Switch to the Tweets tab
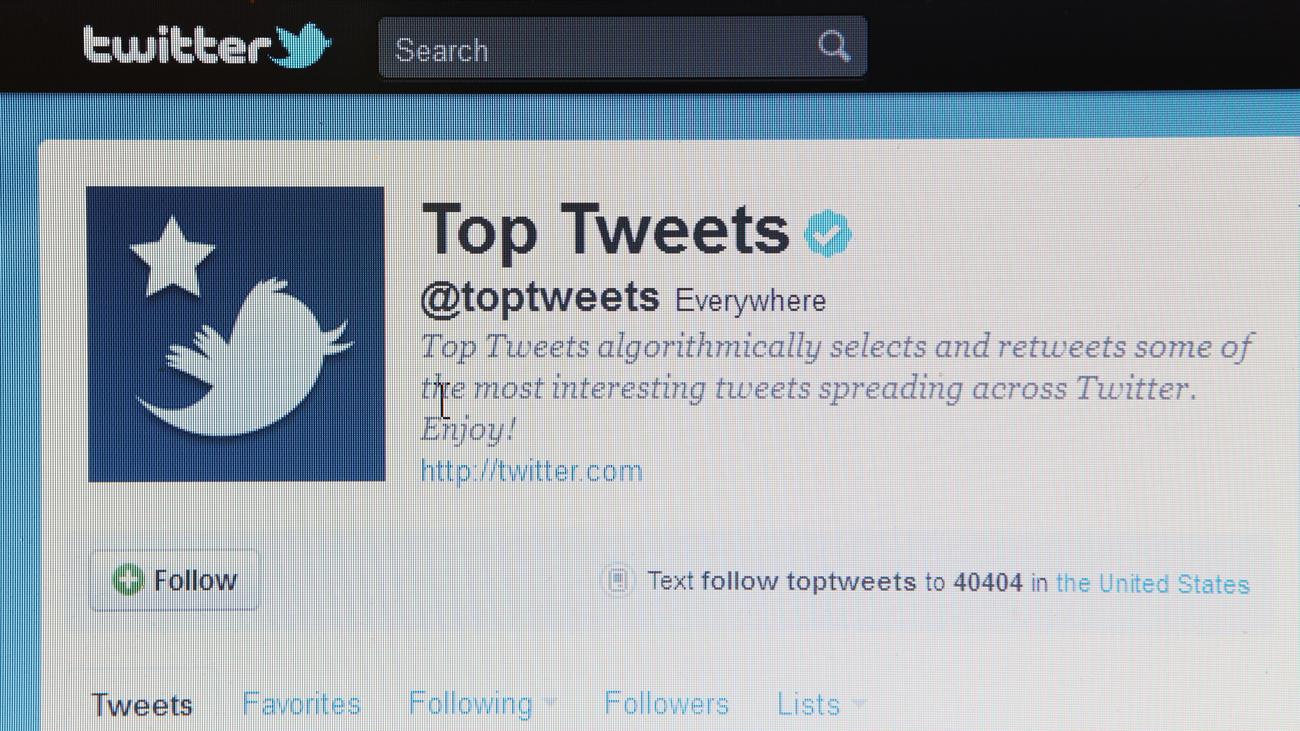 pos(142,704)
